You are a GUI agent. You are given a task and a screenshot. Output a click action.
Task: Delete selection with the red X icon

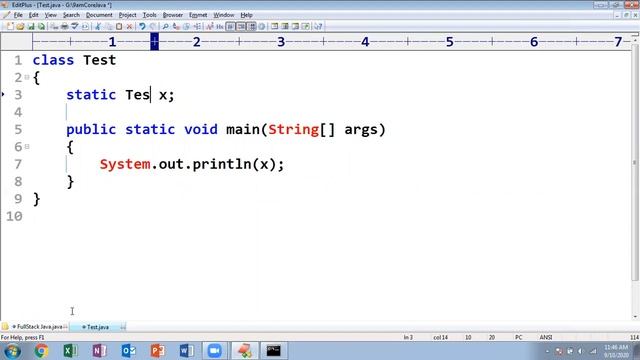pos(129,27)
